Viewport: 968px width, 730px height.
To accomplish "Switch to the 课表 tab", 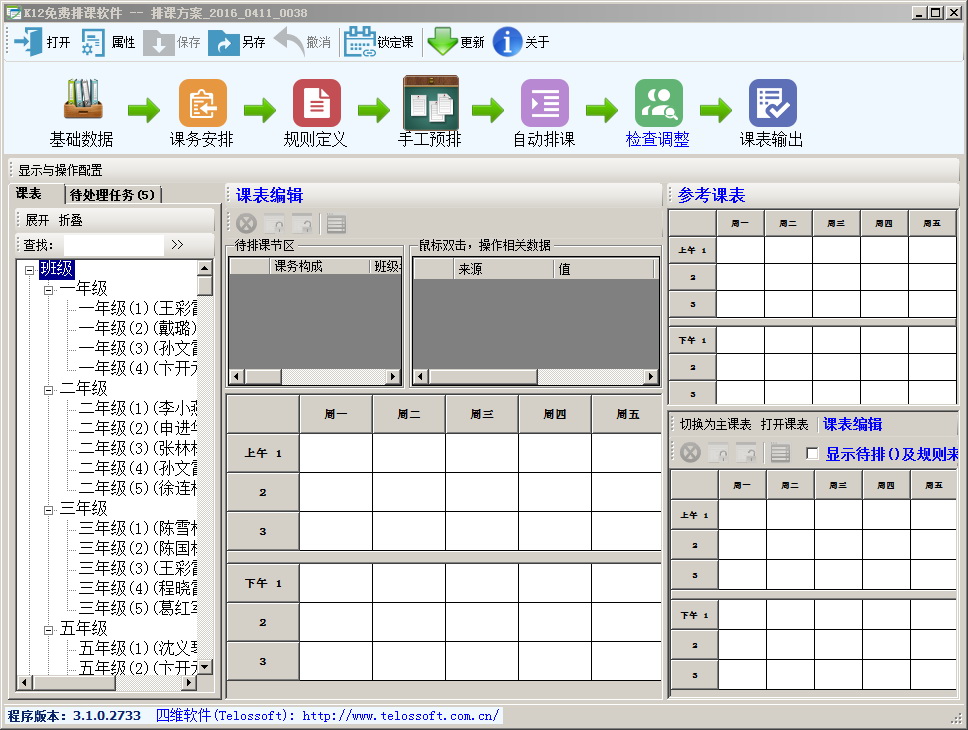I will (x=28, y=194).
